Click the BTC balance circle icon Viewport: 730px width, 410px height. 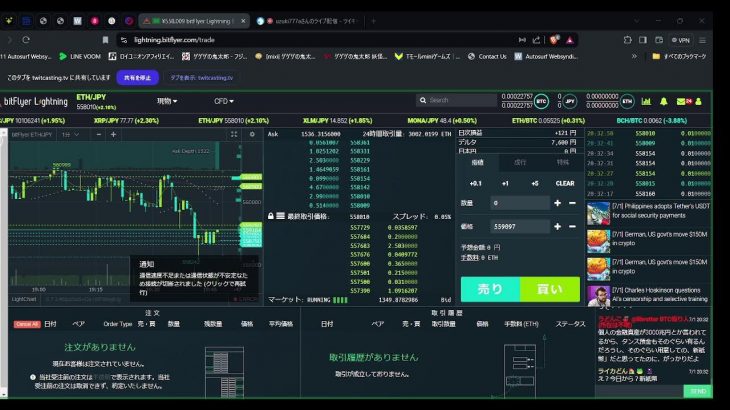(x=541, y=101)
